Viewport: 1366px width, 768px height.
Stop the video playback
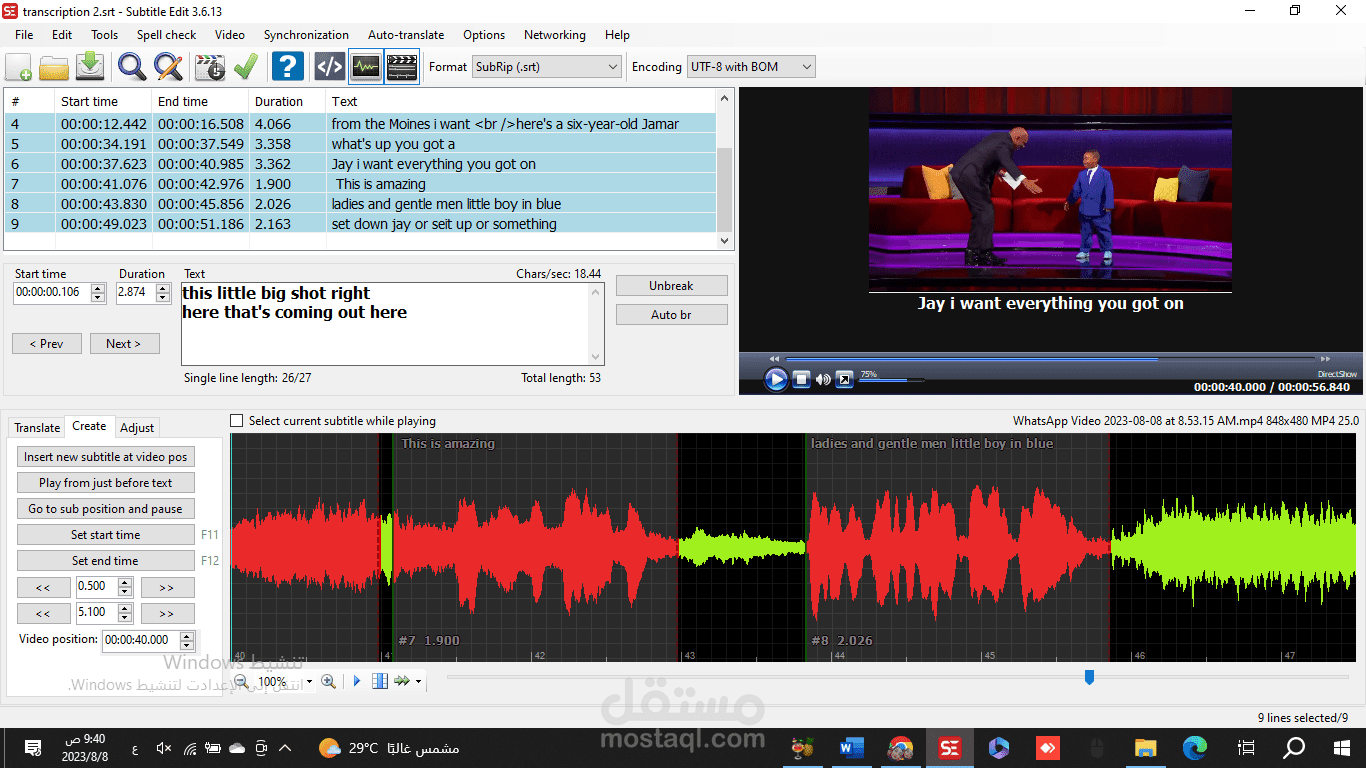(x=801, y=379)
